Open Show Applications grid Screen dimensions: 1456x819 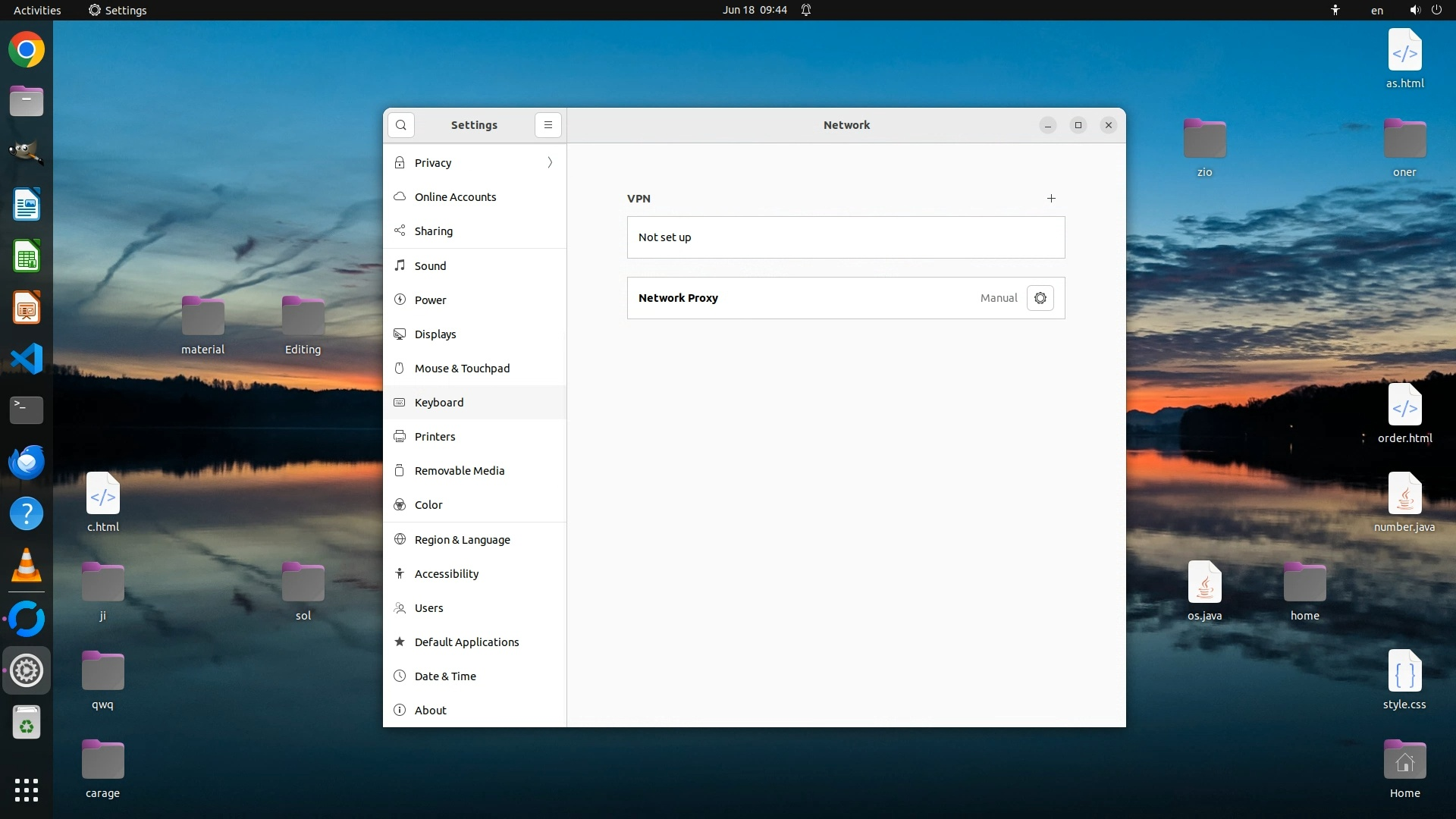tap(27, 789)
